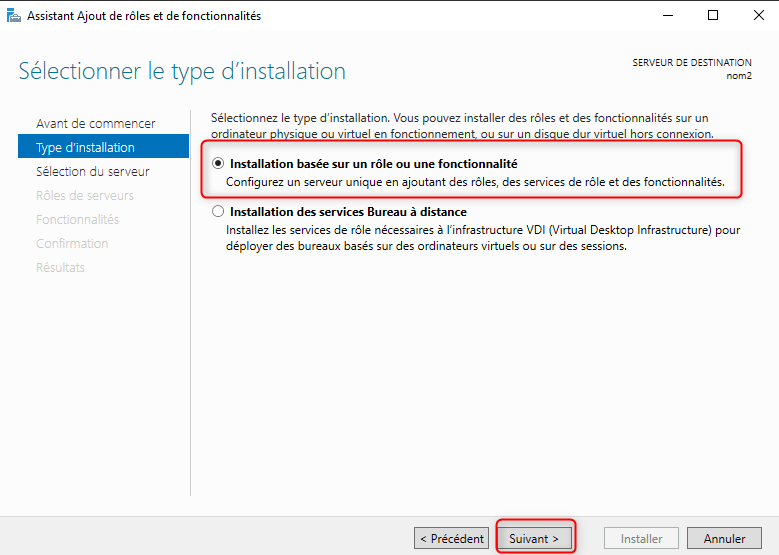Click the Résultats step
The width and height of the screenshot is (779, 555).
pyautogui.click(x=60, y=267)
